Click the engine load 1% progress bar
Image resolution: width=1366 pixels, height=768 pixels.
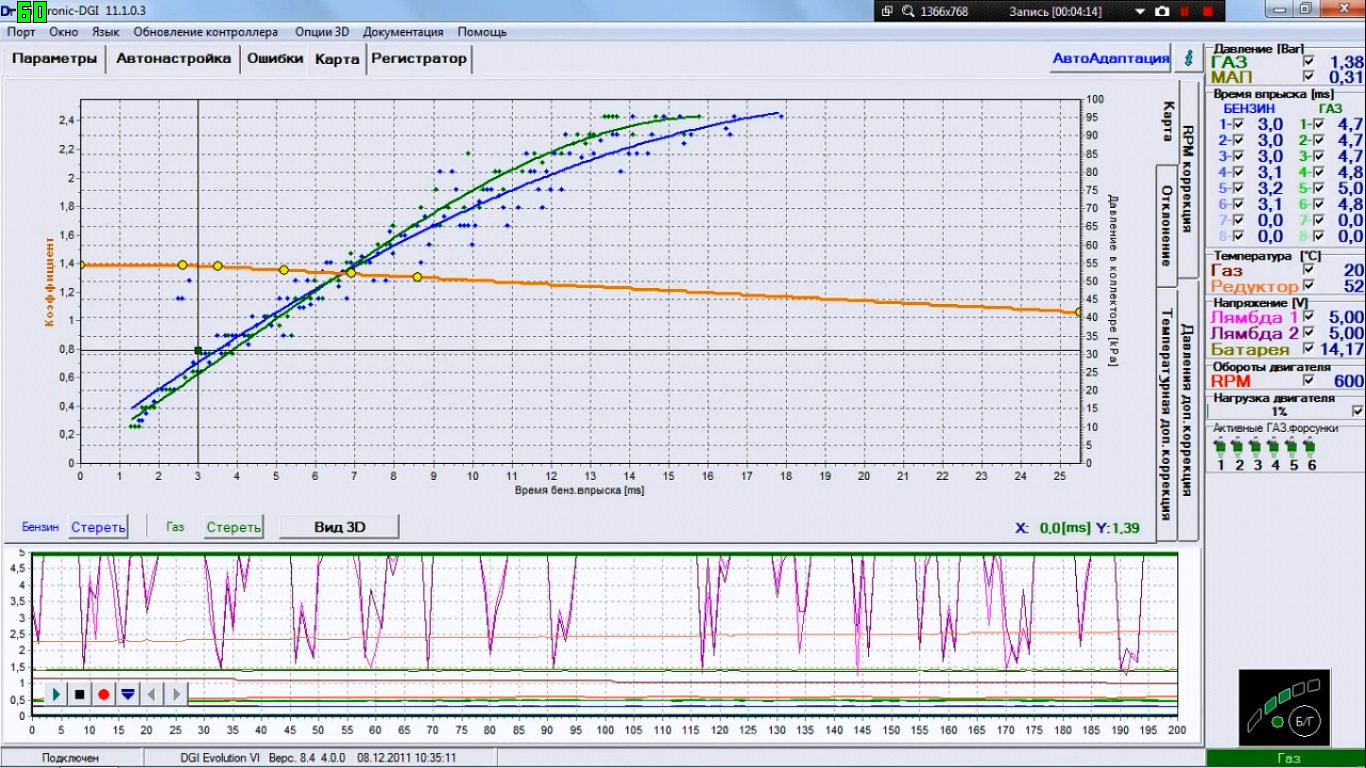[1278, 411]
